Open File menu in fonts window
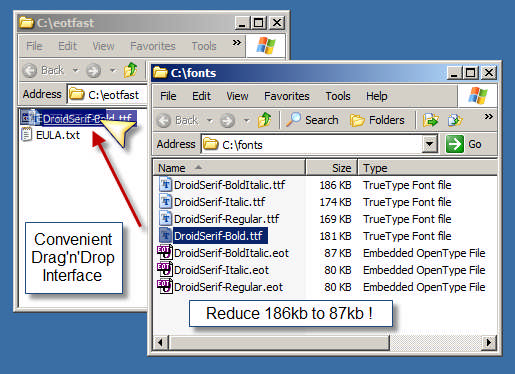The width and height of the screenshot is (515, 374). click(x=168, y=96)
